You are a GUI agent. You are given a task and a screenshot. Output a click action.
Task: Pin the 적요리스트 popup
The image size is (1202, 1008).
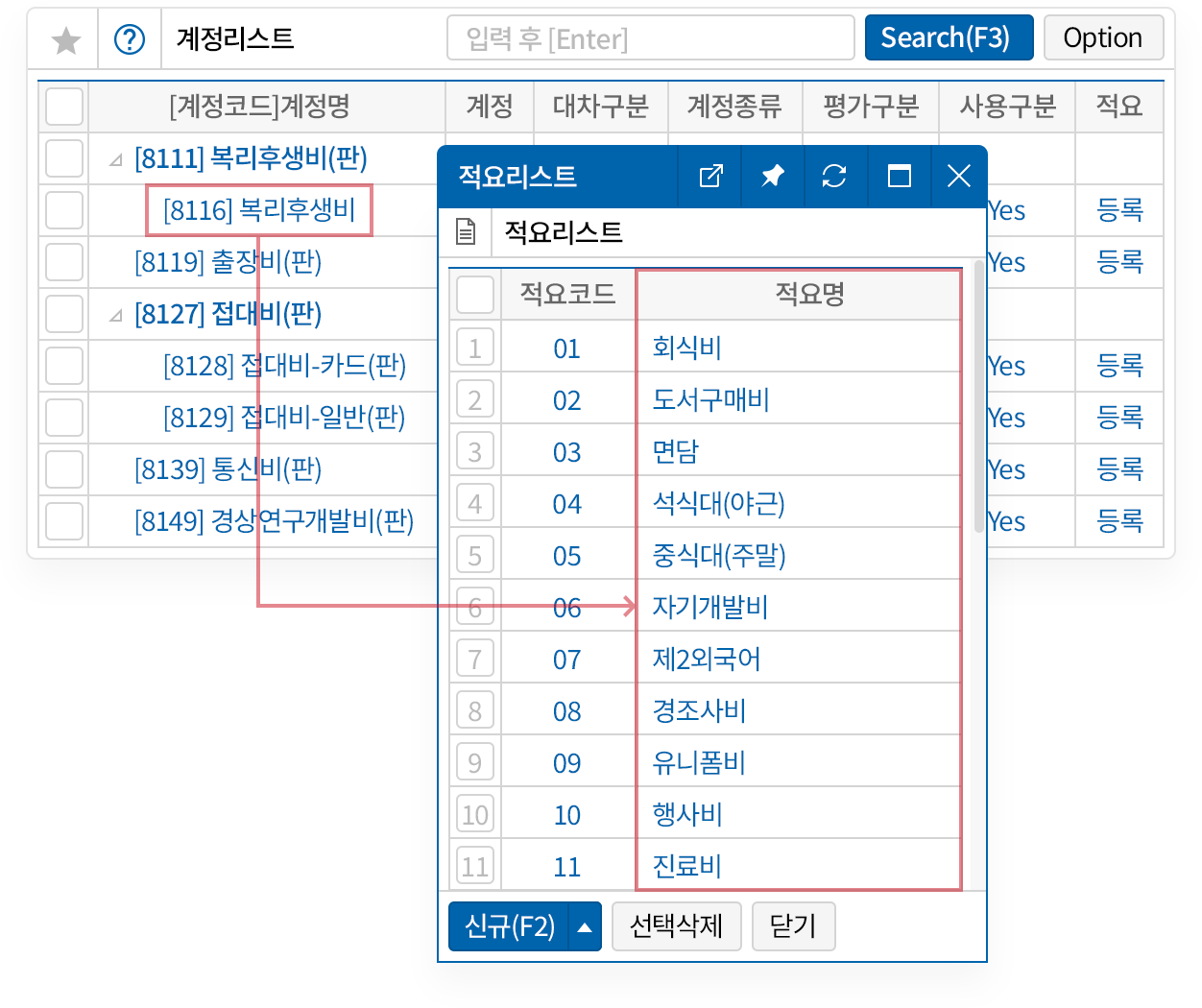772,176
